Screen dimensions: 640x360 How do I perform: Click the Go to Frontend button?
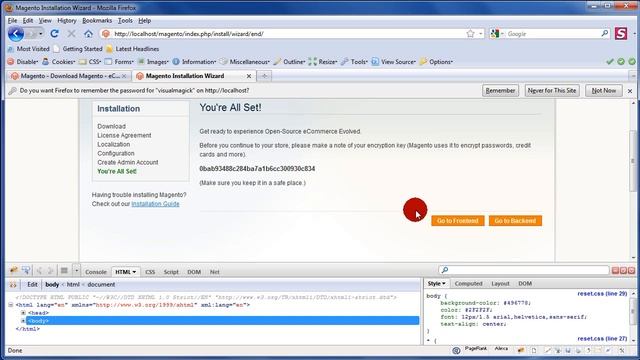pyautogui.click(x=458, y=221)
